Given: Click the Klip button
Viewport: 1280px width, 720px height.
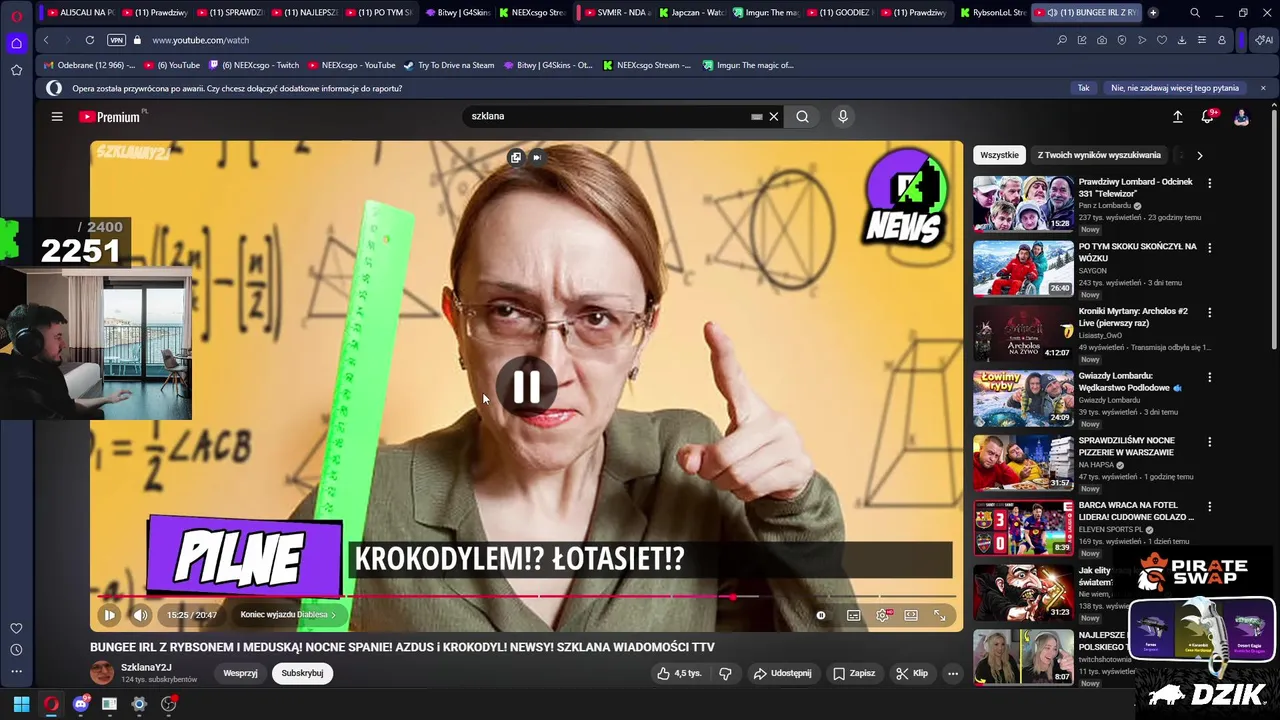Looking at the screenshot, I should click(912, 673).
